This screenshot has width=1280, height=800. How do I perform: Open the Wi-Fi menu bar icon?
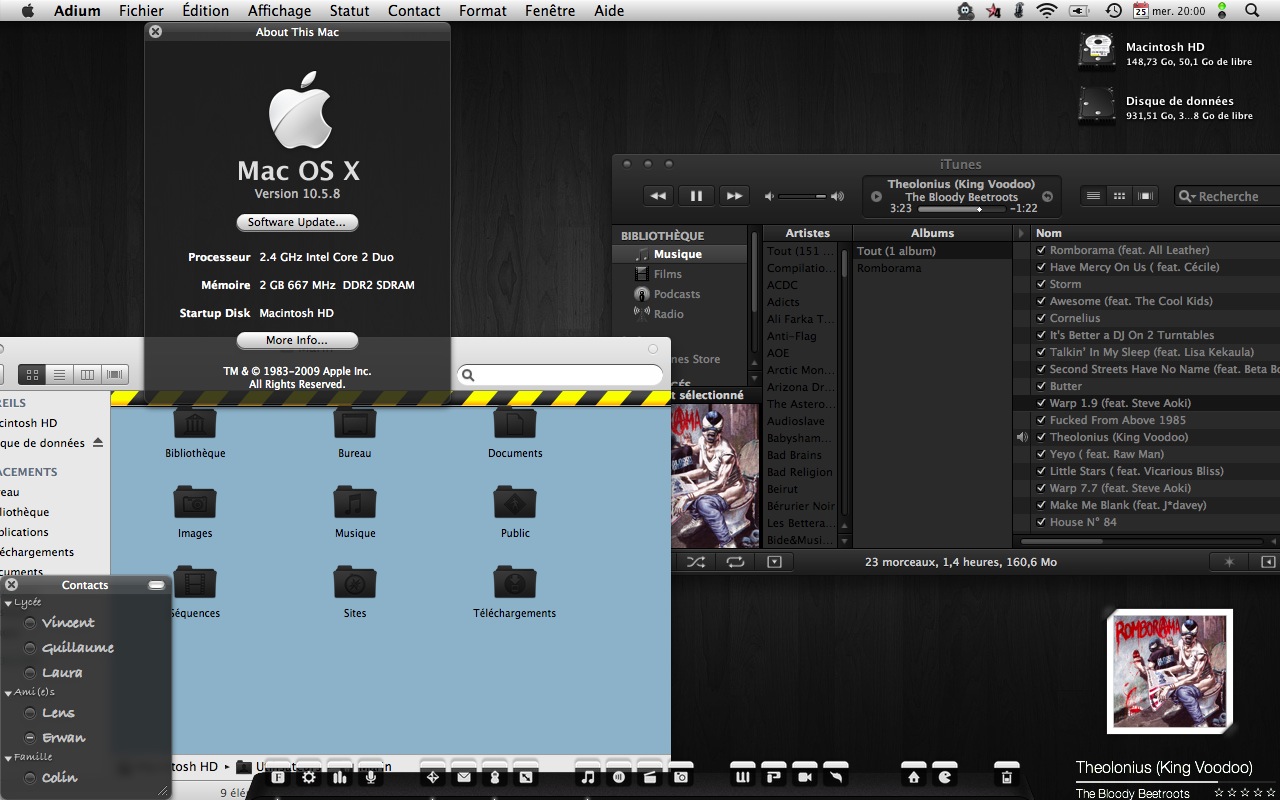click(x=1047, y=11)
